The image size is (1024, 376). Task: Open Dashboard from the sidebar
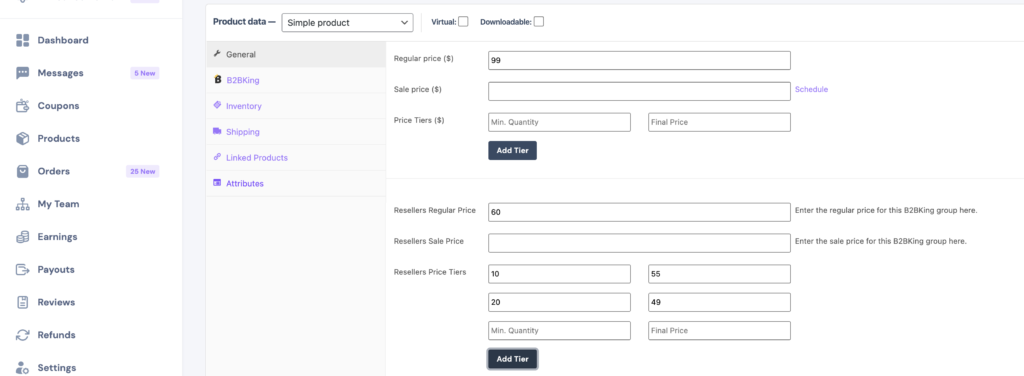coord(63,40)
